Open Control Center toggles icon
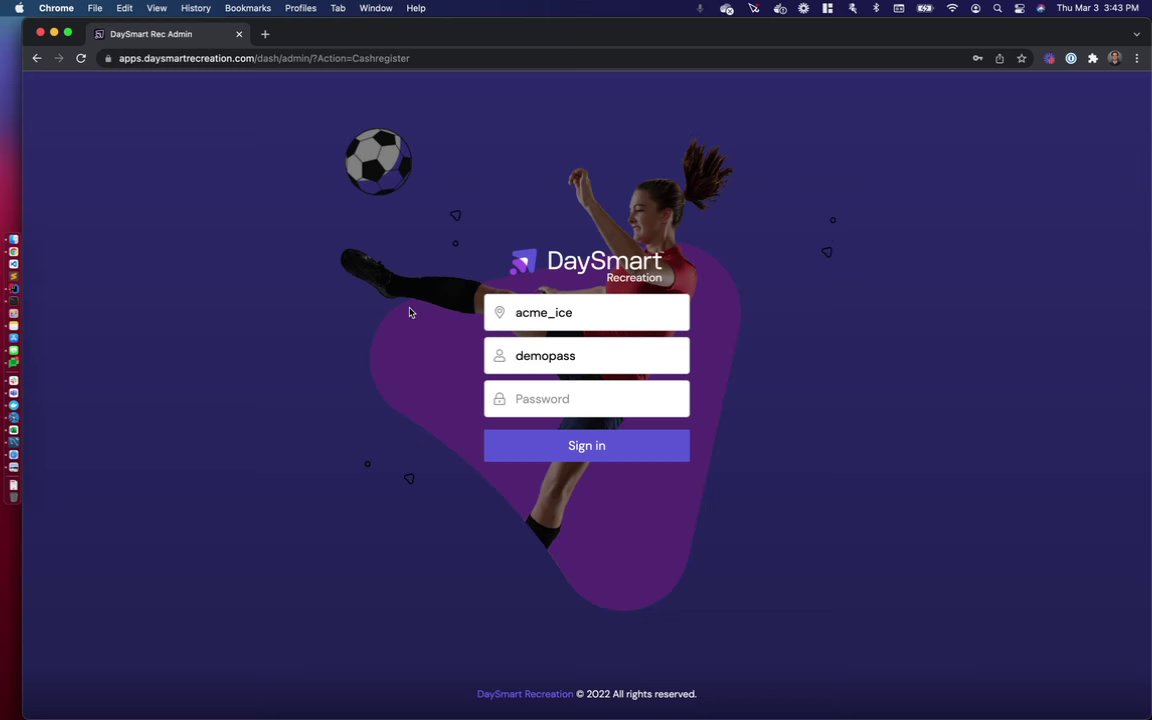The height and width of the screenshot is (720, 1152). 1019,8
